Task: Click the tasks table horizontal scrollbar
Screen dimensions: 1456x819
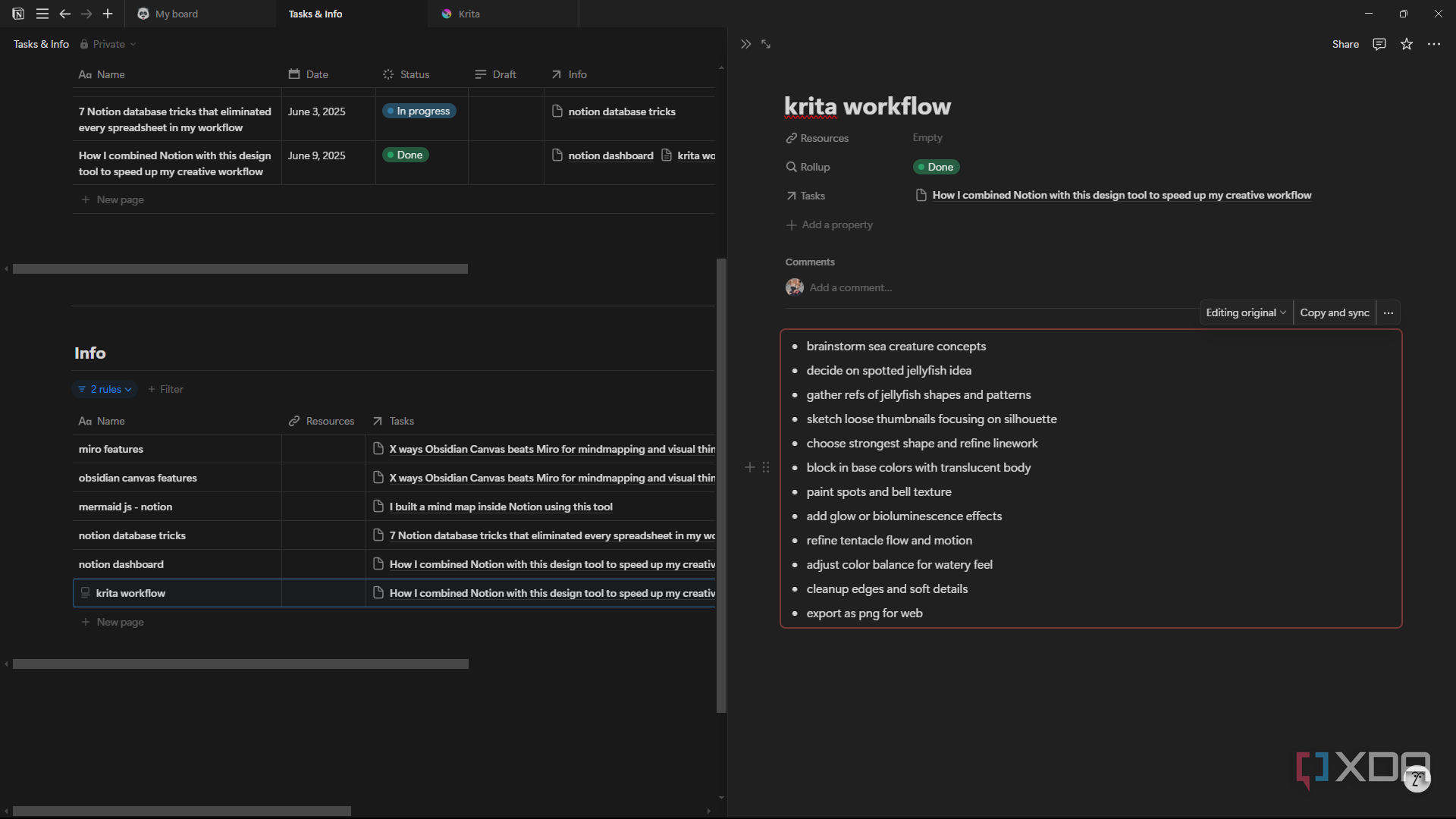Action: [240, 268]
